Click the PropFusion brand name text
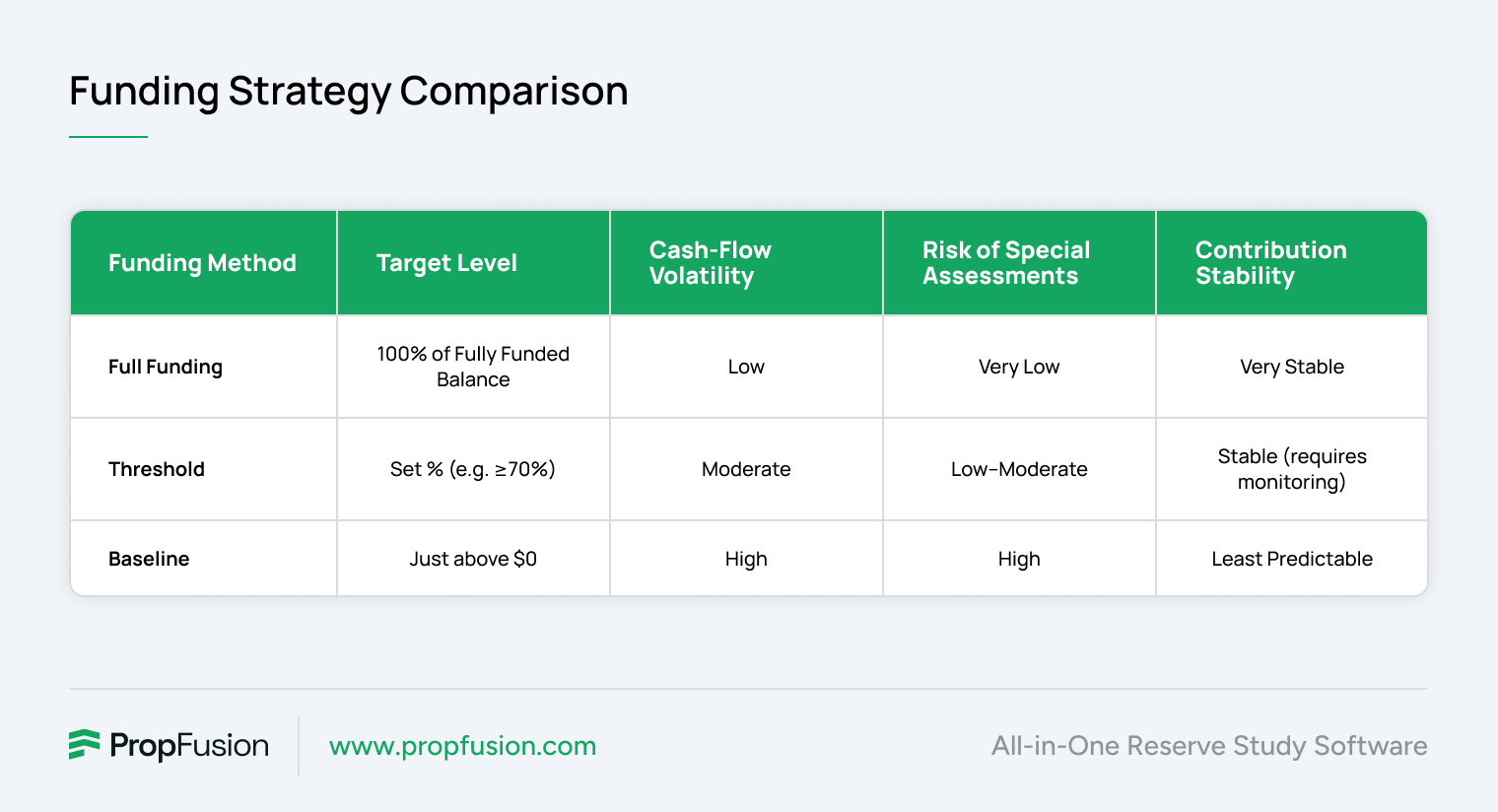This screenshot has height=812, width=1498. (189, 746)
